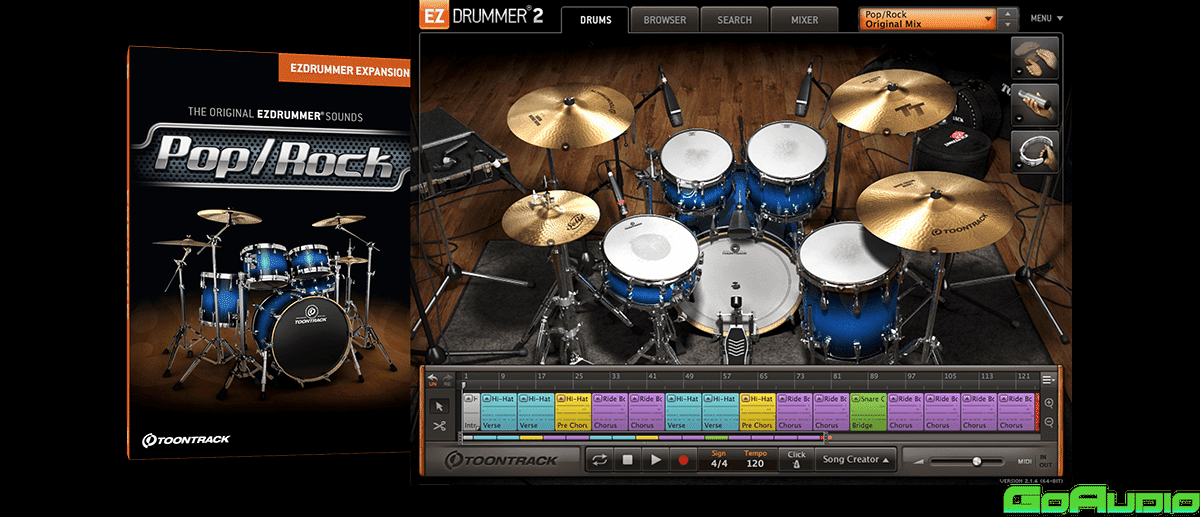Screen dimensions: 1200x517
Task: Open the hand claps instrument dropdown arrow
Action: [x=1017, y=73]
